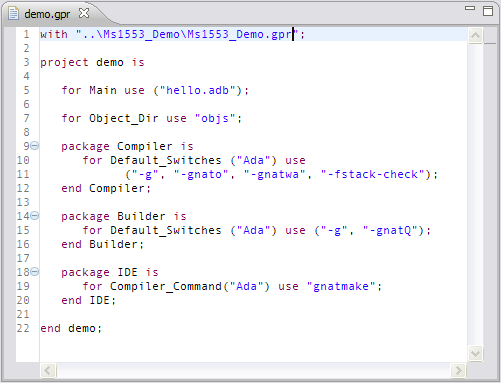Image resolution: width=501 pixels, height=383 pixels.
Task: Click Object_Dir attribute name
Action: click(124, 118)
